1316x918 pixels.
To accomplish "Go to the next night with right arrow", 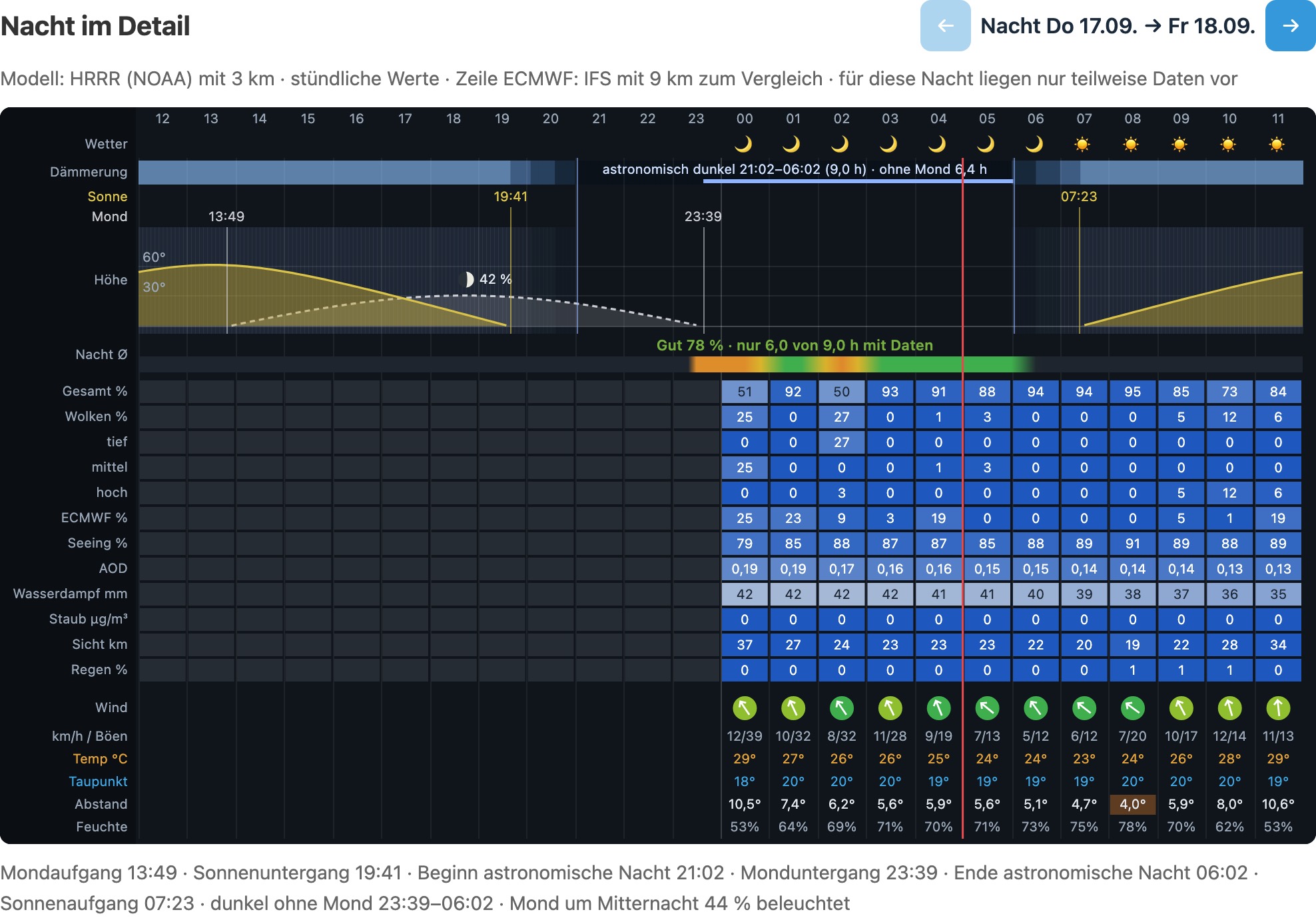I will pyautogui.click(x=1290, y=26).
